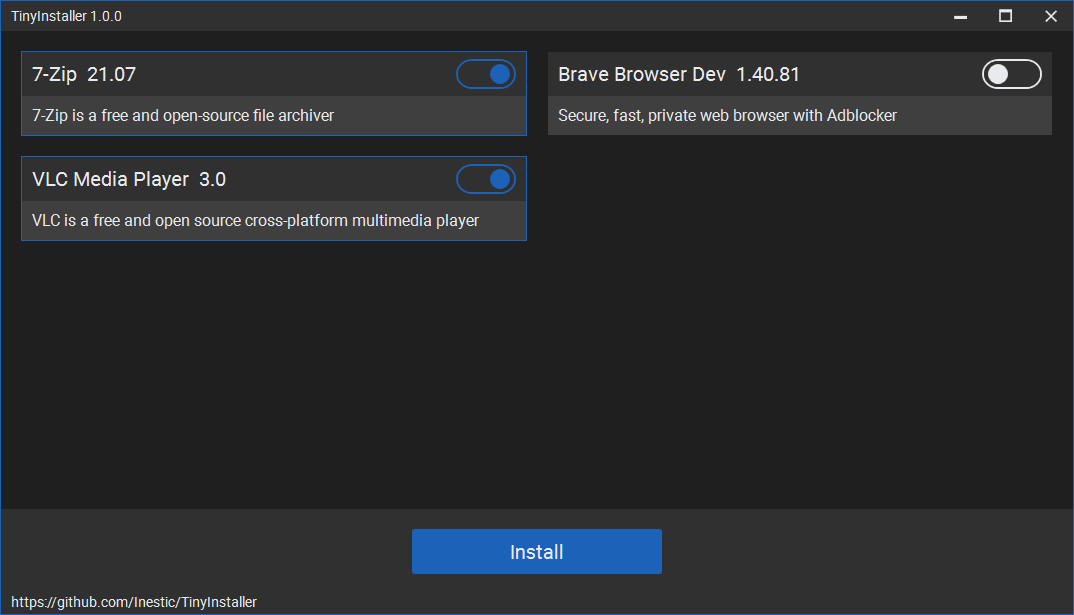
Task: Select the 7-Zip 21.07 title
Action: tap(84, 74)
